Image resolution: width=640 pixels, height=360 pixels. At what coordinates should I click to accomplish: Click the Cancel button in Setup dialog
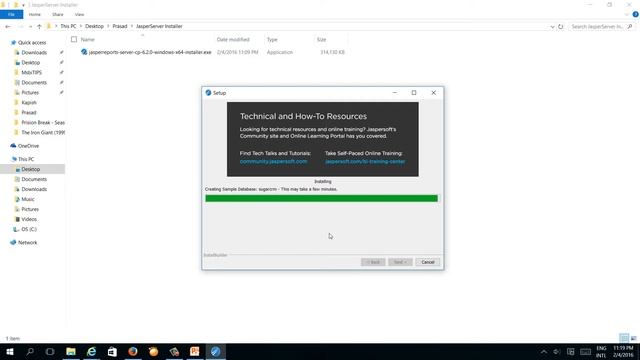click(427, 262)
